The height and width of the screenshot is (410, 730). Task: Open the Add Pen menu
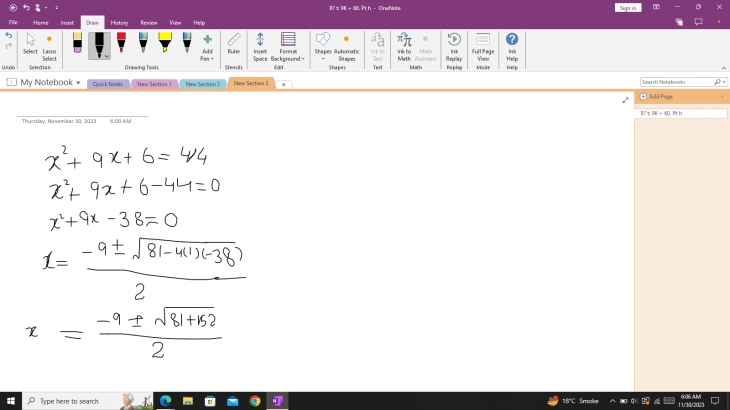pos(207,47)
